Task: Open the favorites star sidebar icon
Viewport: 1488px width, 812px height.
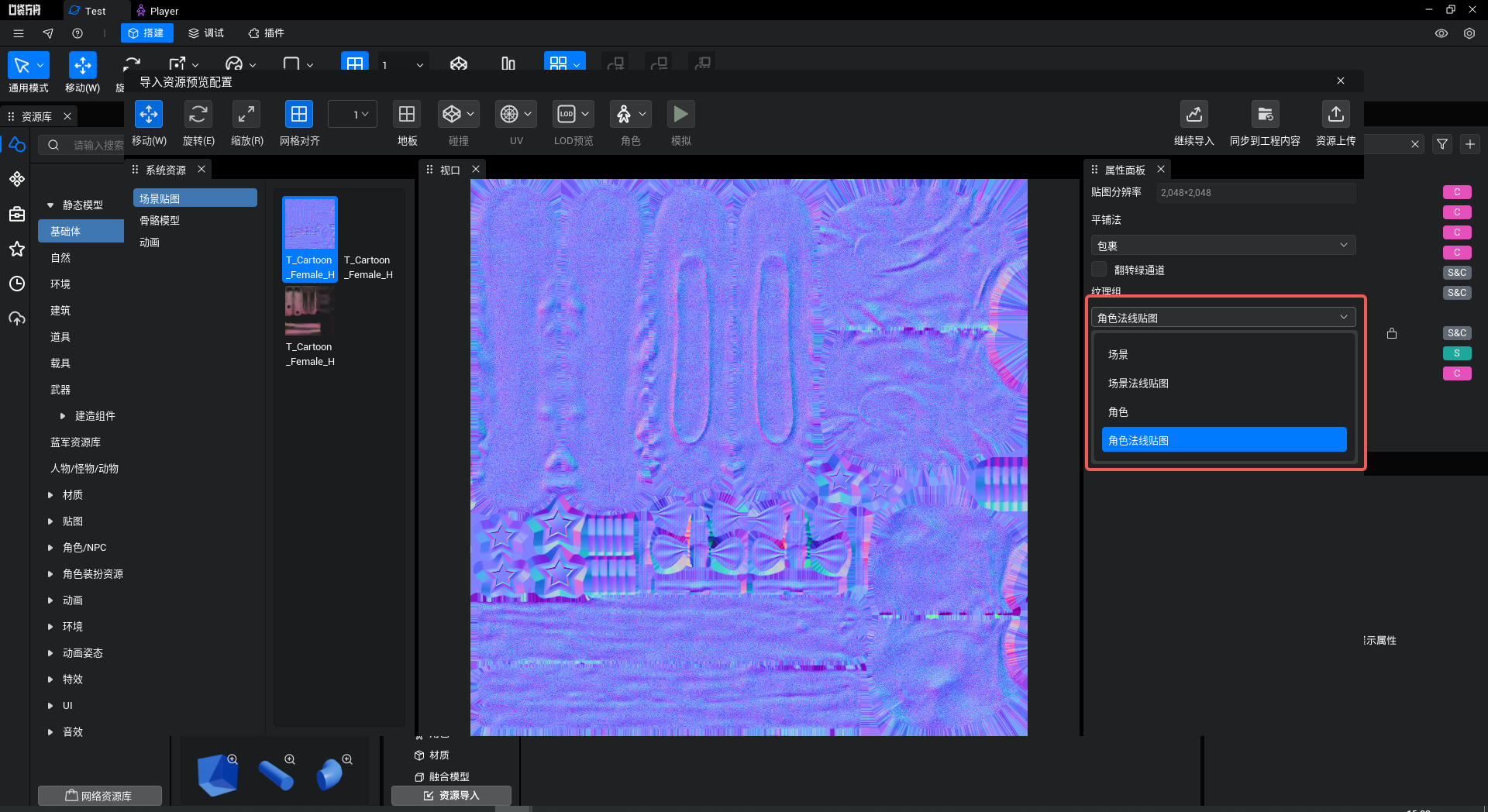Action: pyautogui.click(x=17, y=249)
